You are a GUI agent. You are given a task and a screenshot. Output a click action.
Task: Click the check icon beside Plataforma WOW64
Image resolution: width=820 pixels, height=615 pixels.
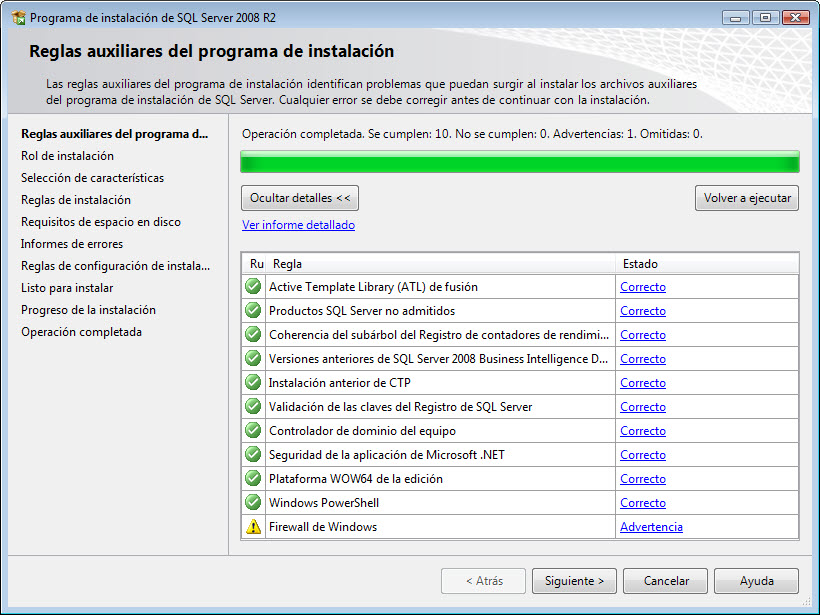pos(253,479)
